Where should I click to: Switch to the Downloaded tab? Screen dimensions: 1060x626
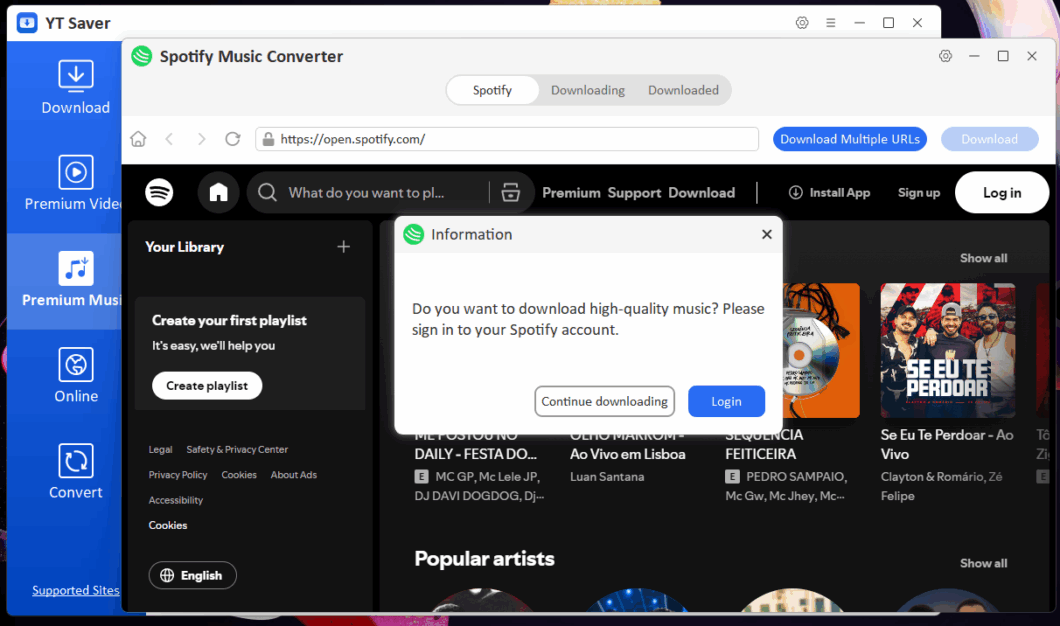click(683, 90)
